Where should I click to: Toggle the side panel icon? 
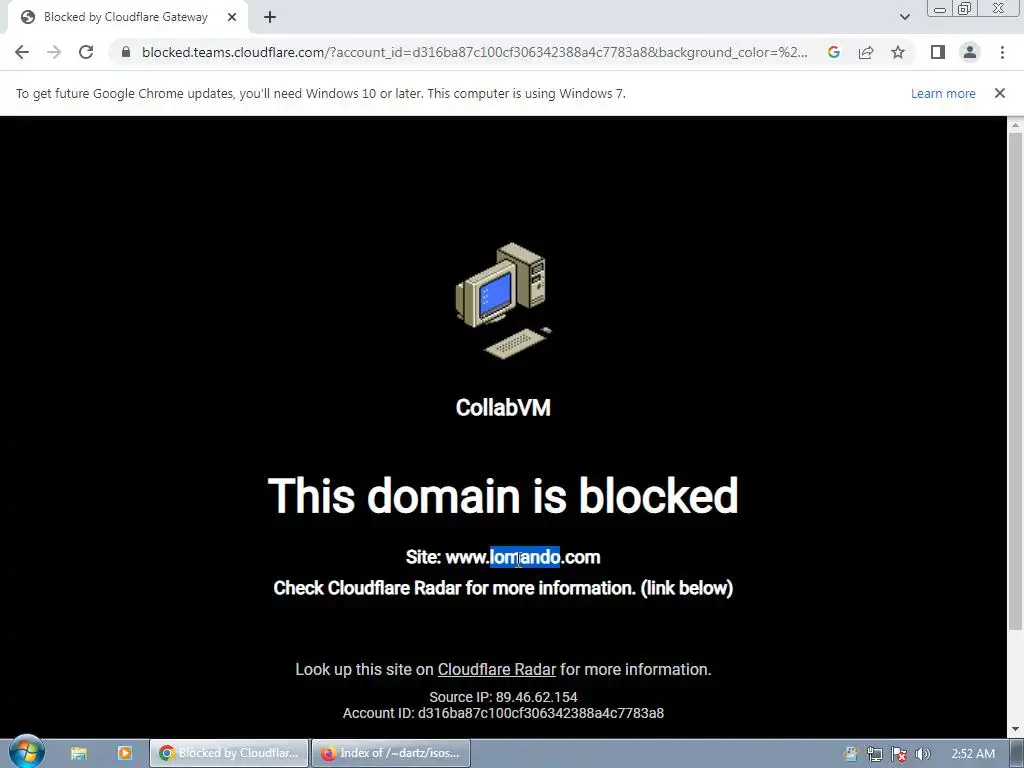(x=938, y=52)
